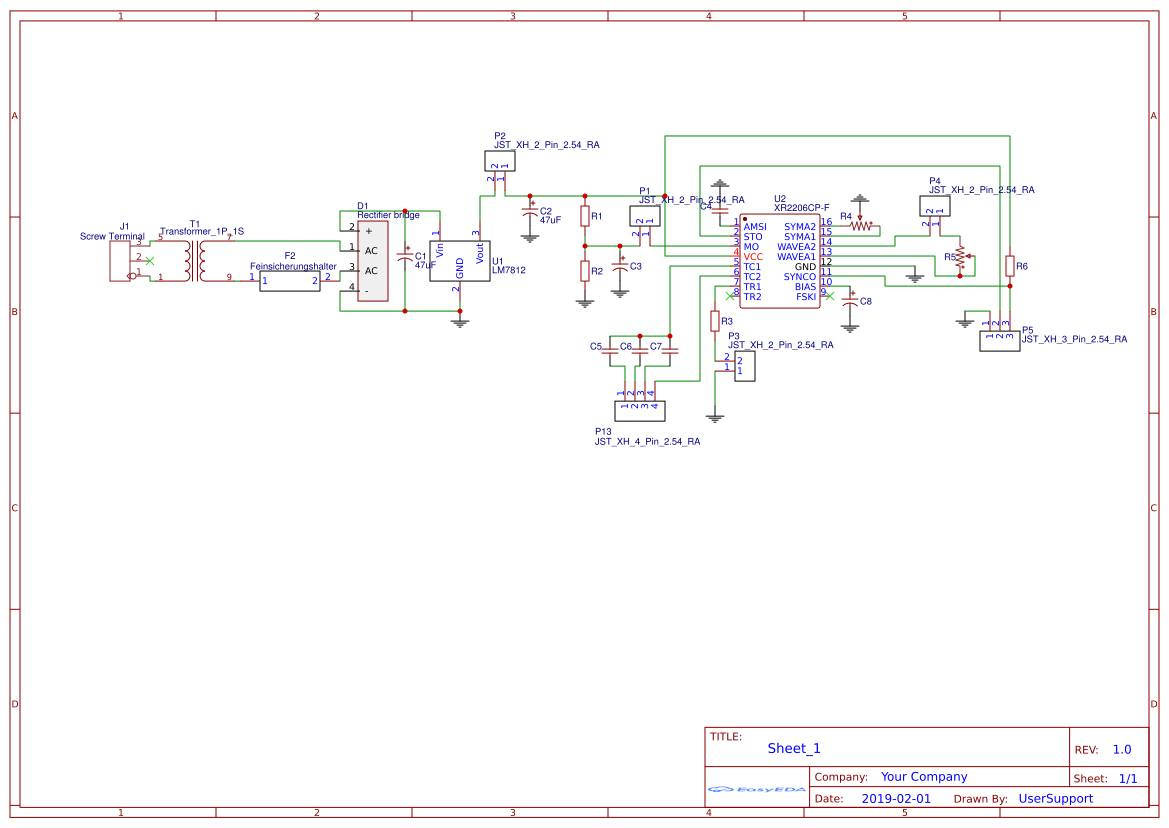
Task: Edit the 2019-02-01 date field
Action: click(x=897, y=798)
